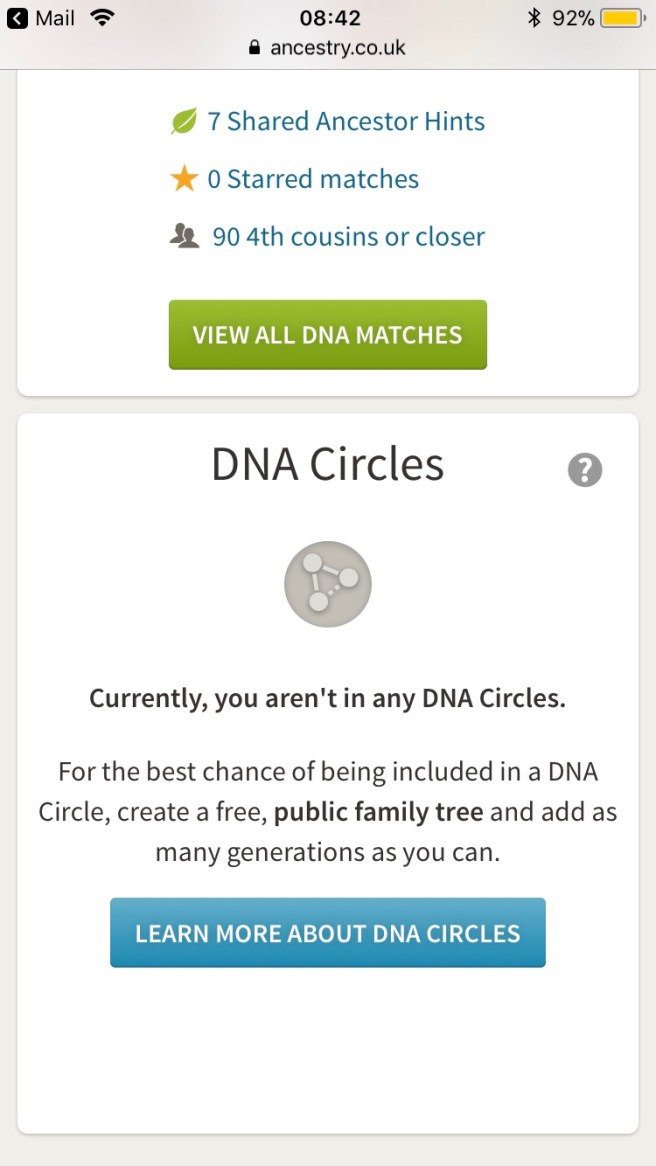Tap the Bluetooth status icon
This screenshot has width=656, height=1166.
(x=534, y=18)
